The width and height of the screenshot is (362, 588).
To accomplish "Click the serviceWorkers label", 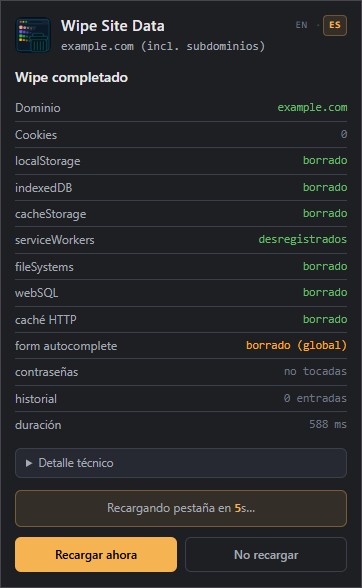I will tap(55, 240).
